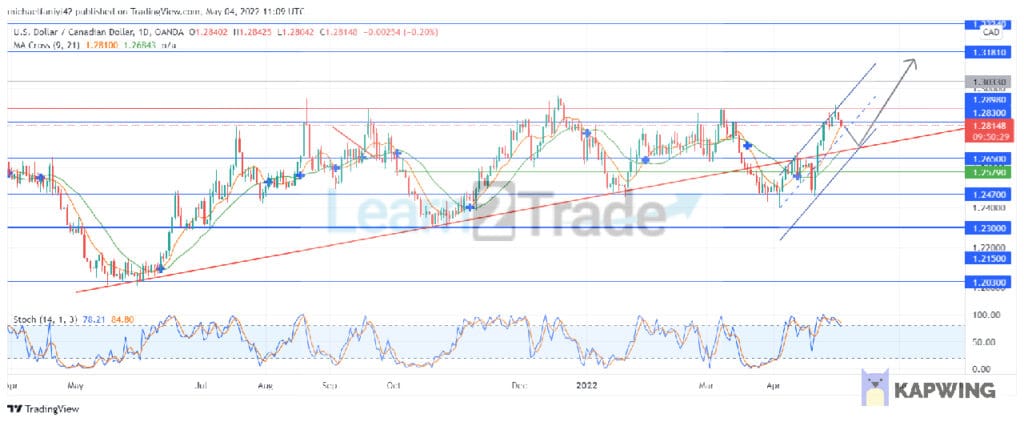Click the 100.00 stochastic scale value

(x=986, y=315)
